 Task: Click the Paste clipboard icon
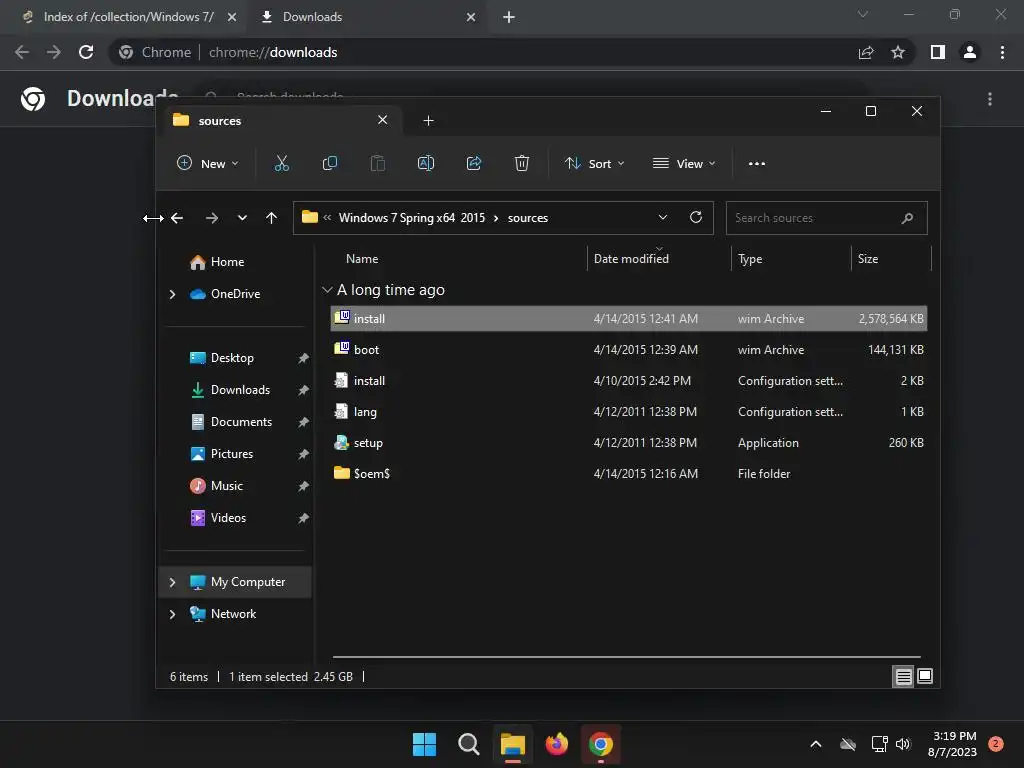point(377,163)
